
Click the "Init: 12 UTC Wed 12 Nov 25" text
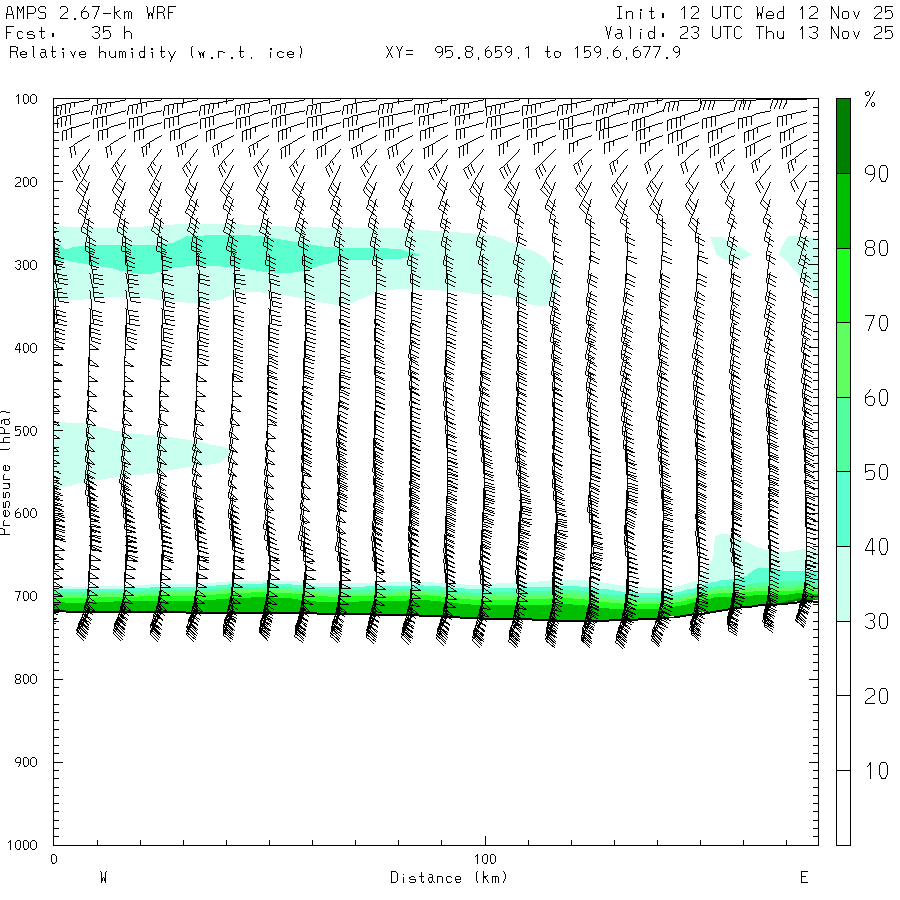pos(754,13)
